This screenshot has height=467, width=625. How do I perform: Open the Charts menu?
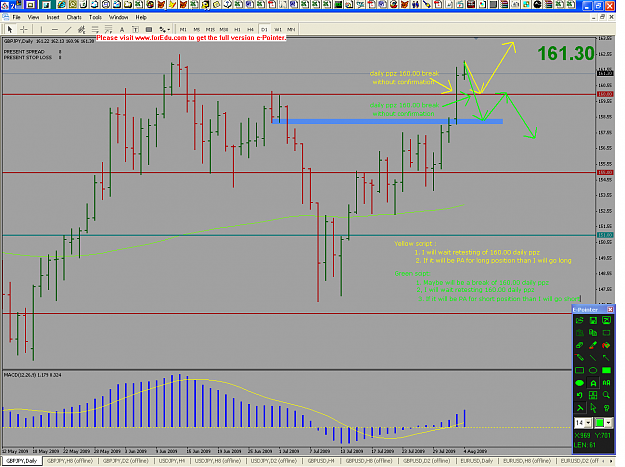coord(74,18)
